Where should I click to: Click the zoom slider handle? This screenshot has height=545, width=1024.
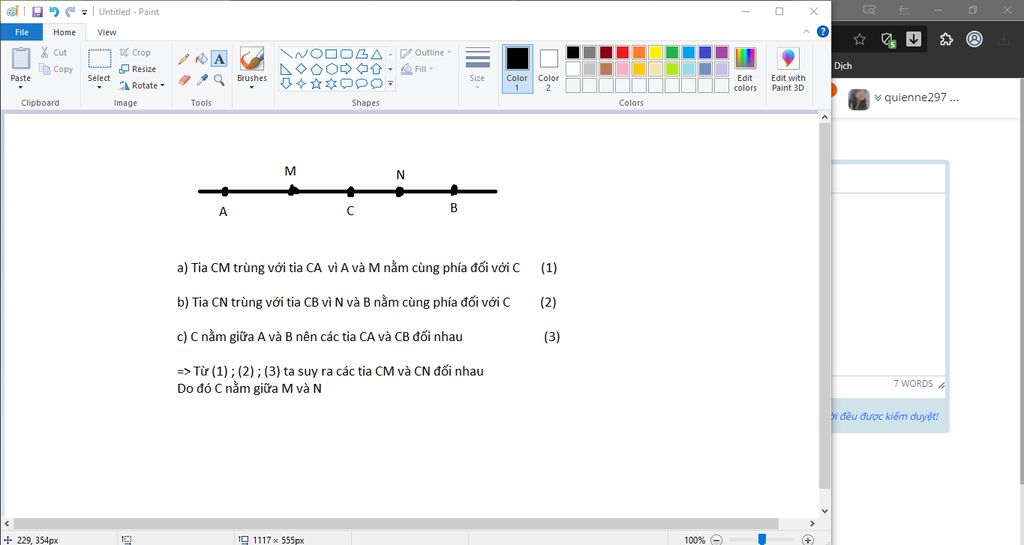click(762, 539)
